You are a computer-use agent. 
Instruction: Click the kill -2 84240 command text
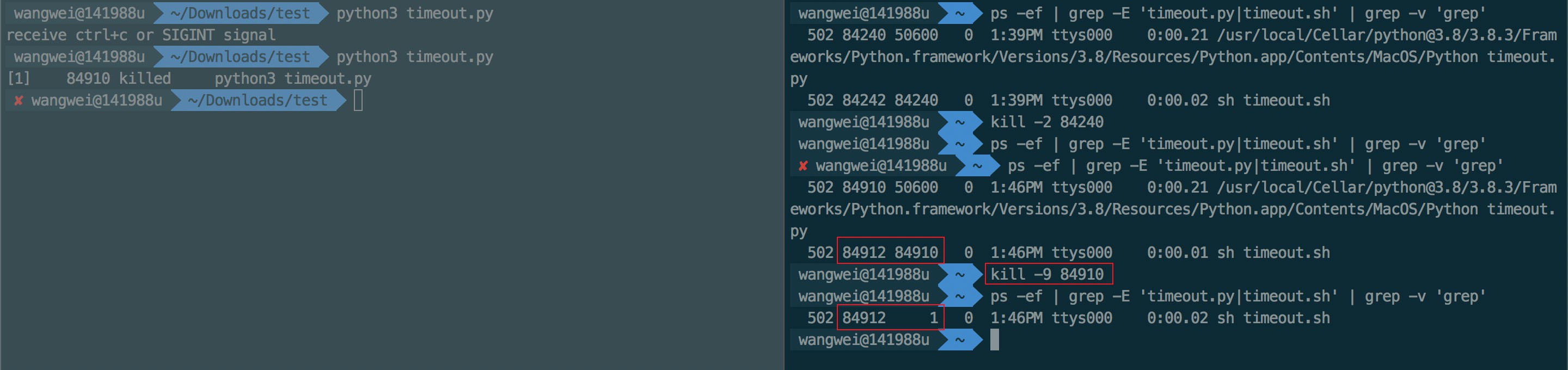[x=1046, y=122]
